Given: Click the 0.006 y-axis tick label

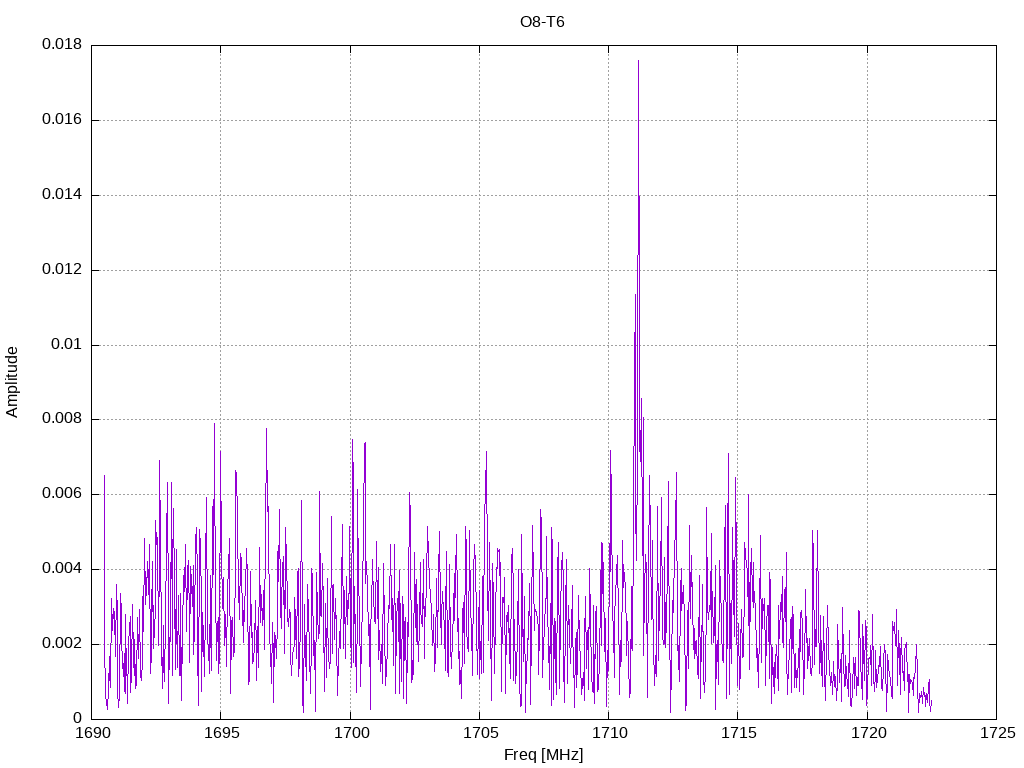Looking at the screenshot, I should coord(62,494).
